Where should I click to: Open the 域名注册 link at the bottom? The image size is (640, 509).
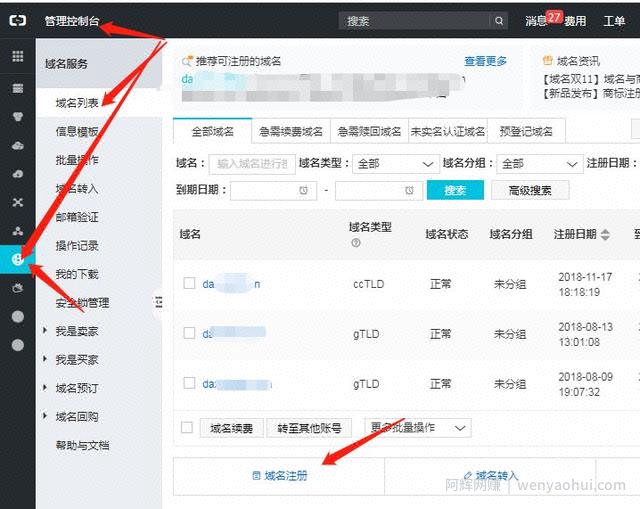click(x=280, y=476)
